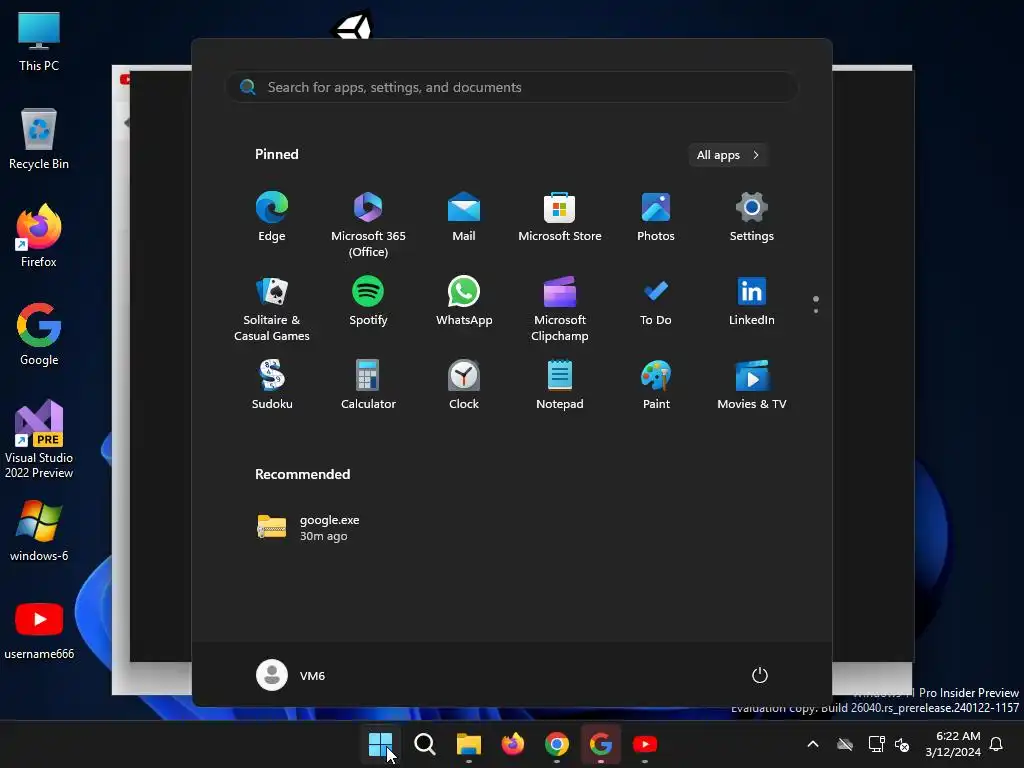Select the windows-6 desktop icon
The height and width of the screenshot is (768, 1024).
[39, 531]
